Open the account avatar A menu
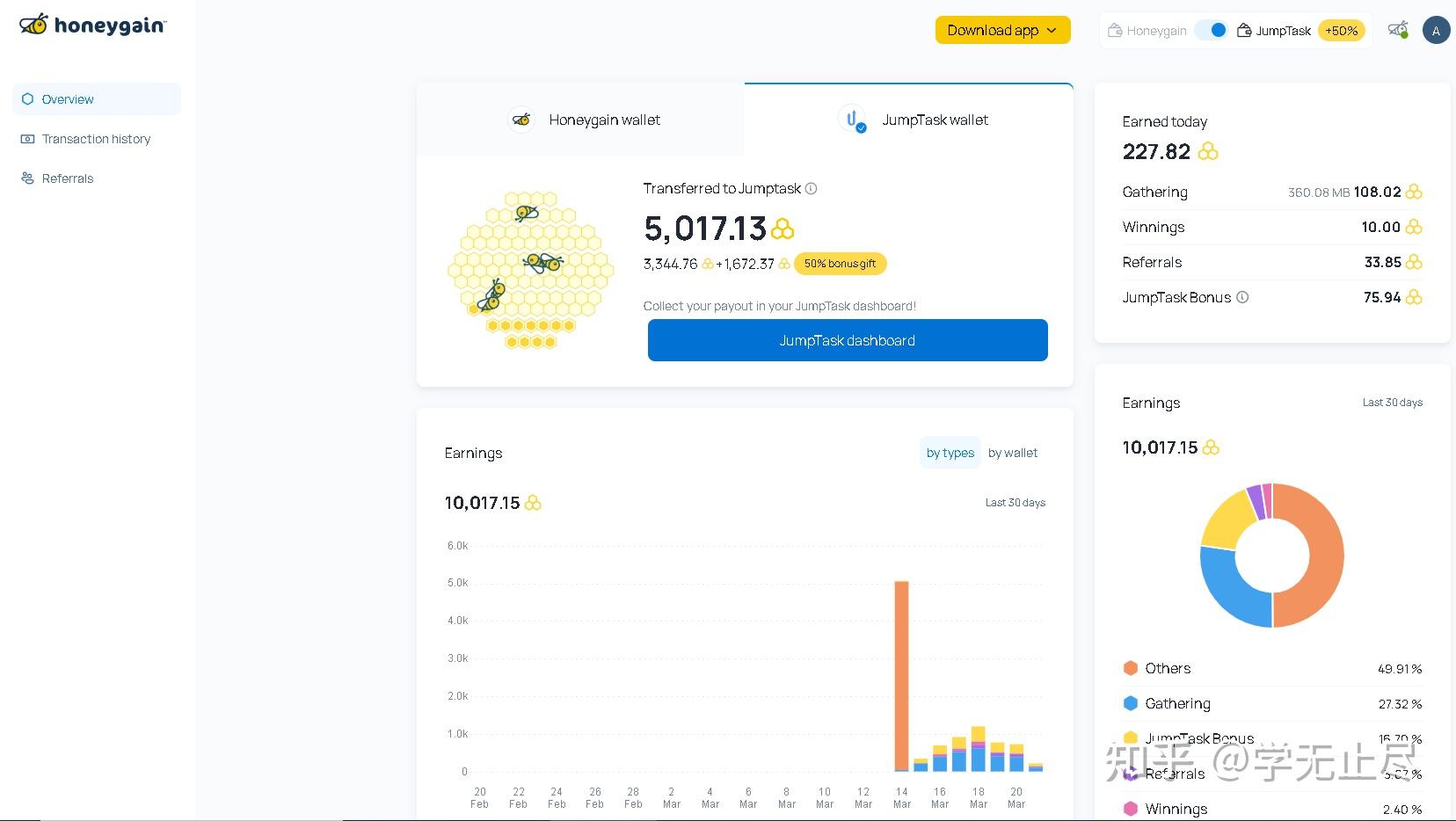 tap(1436, 31)
